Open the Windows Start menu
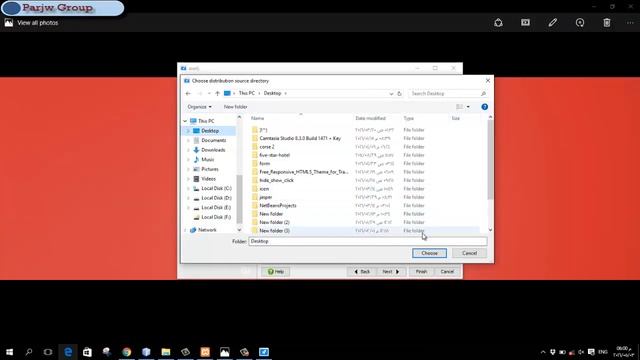640x360 pixels. click(x=9, y=352)
